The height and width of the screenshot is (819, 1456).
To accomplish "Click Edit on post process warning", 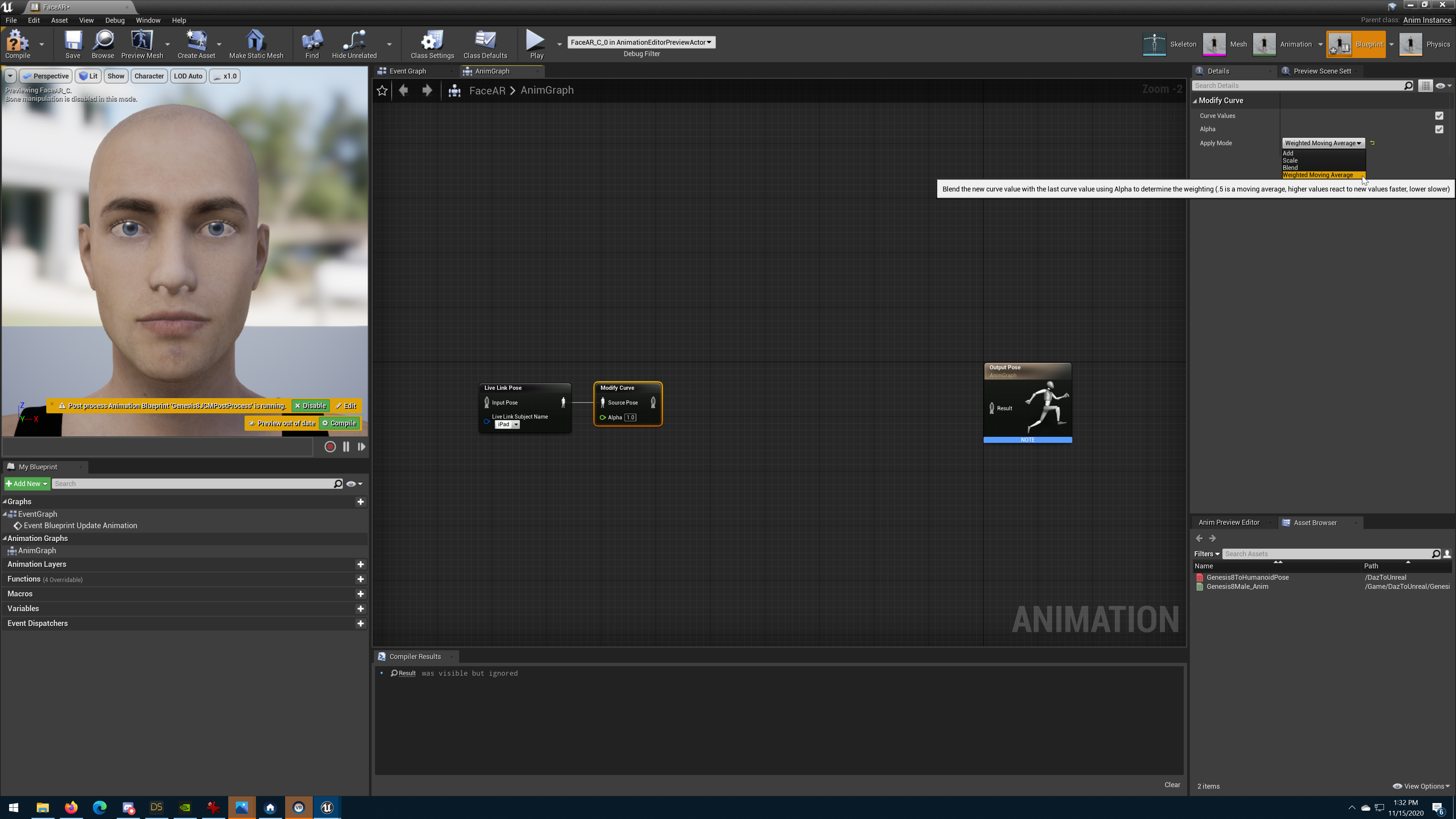I will click(345, 406).
